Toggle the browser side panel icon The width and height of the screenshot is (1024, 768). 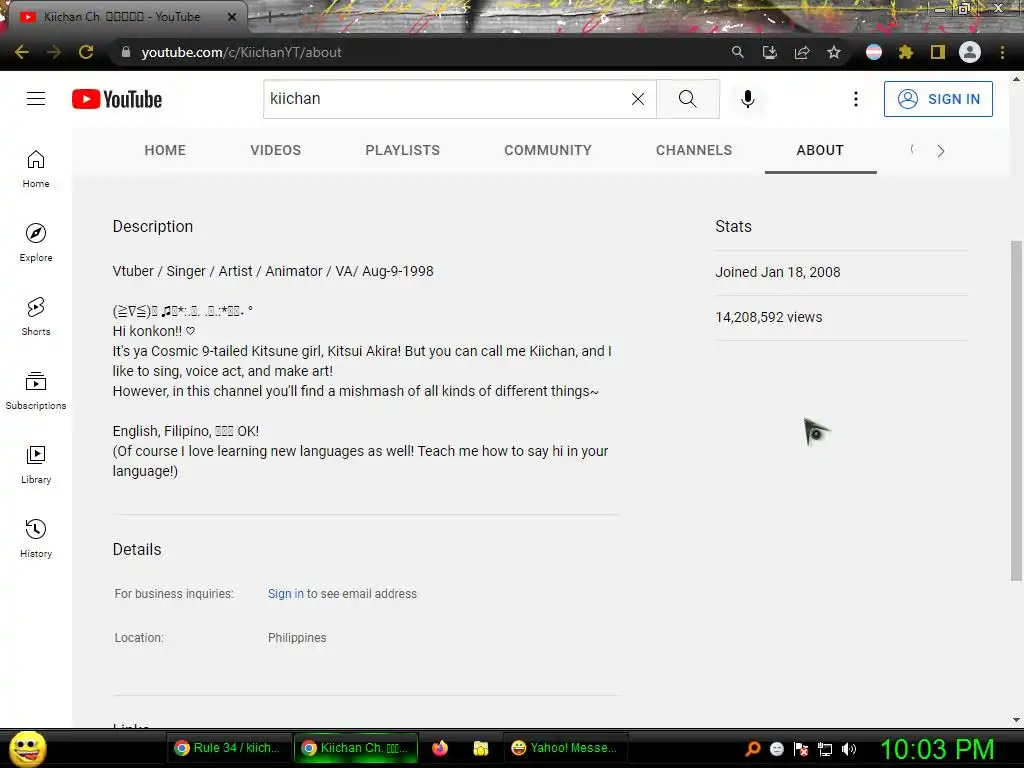pos(938,52)
